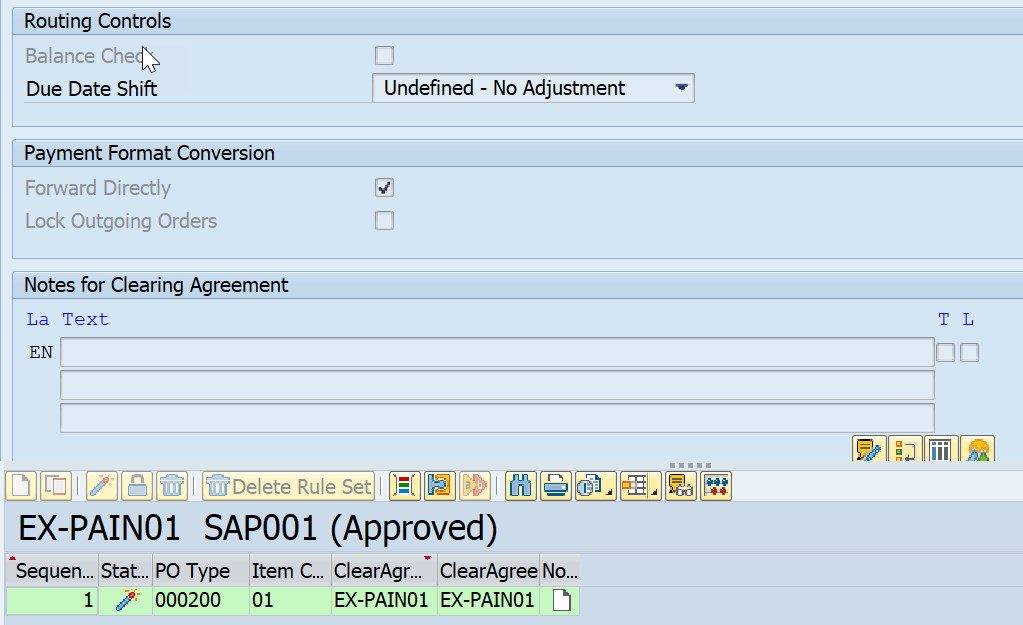Select the sequence cell with value 1
Image resolution: width=1023 pixels, height=625 pixels.
(x=53, y=600)
